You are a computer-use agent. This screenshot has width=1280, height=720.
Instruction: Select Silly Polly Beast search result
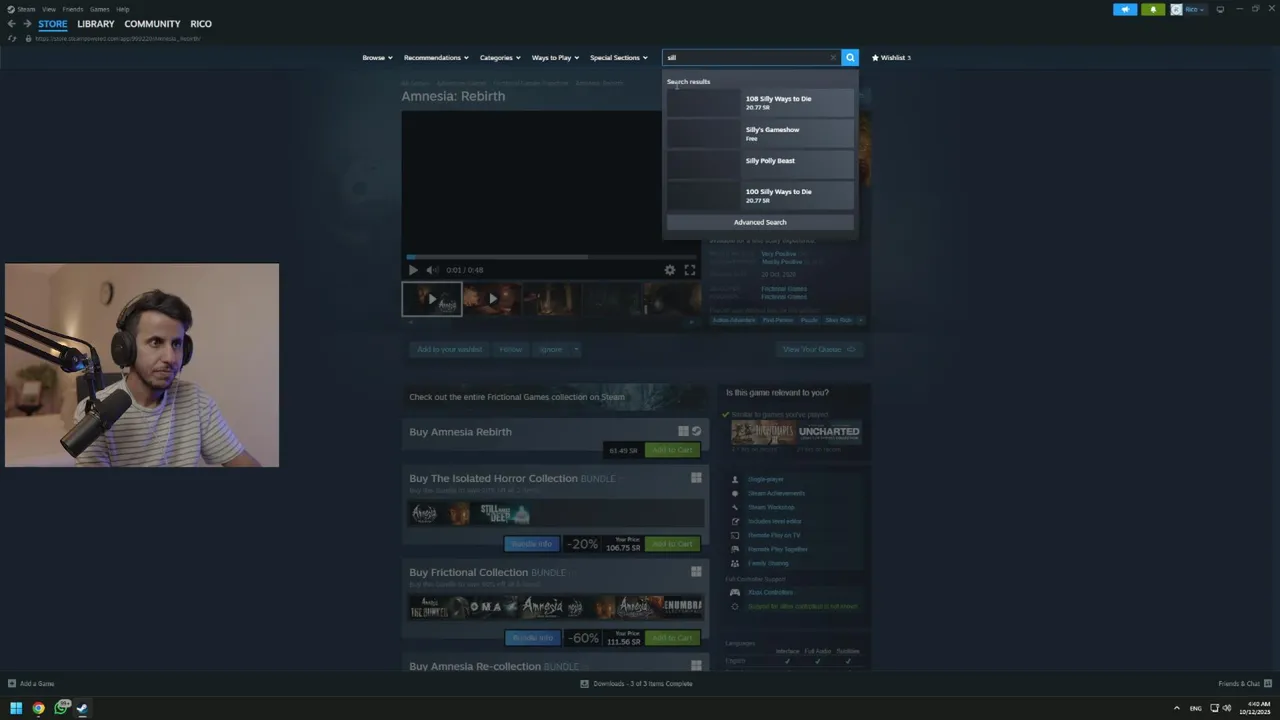pos(760,165)
